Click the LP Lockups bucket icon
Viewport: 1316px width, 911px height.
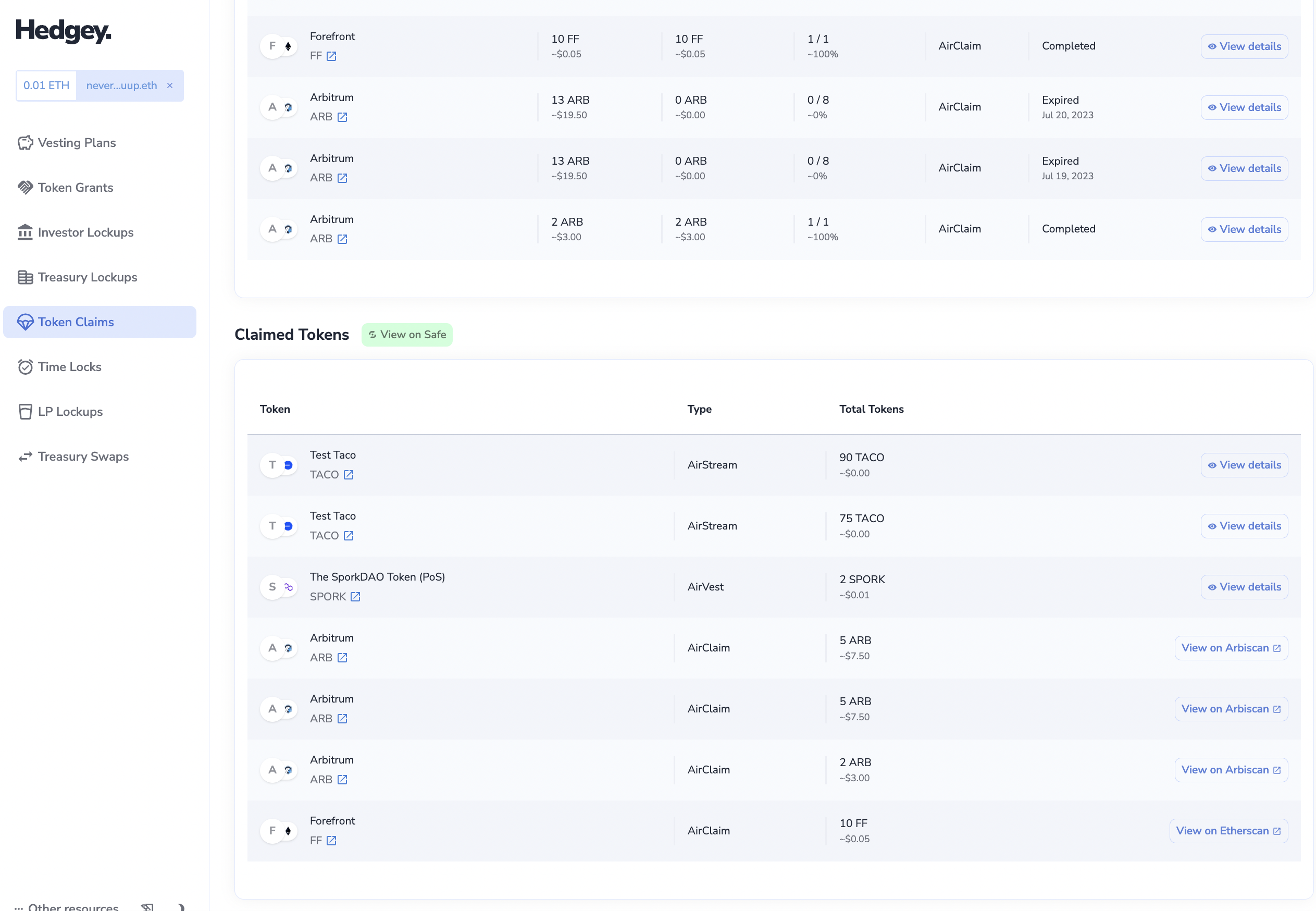point(25,412)
